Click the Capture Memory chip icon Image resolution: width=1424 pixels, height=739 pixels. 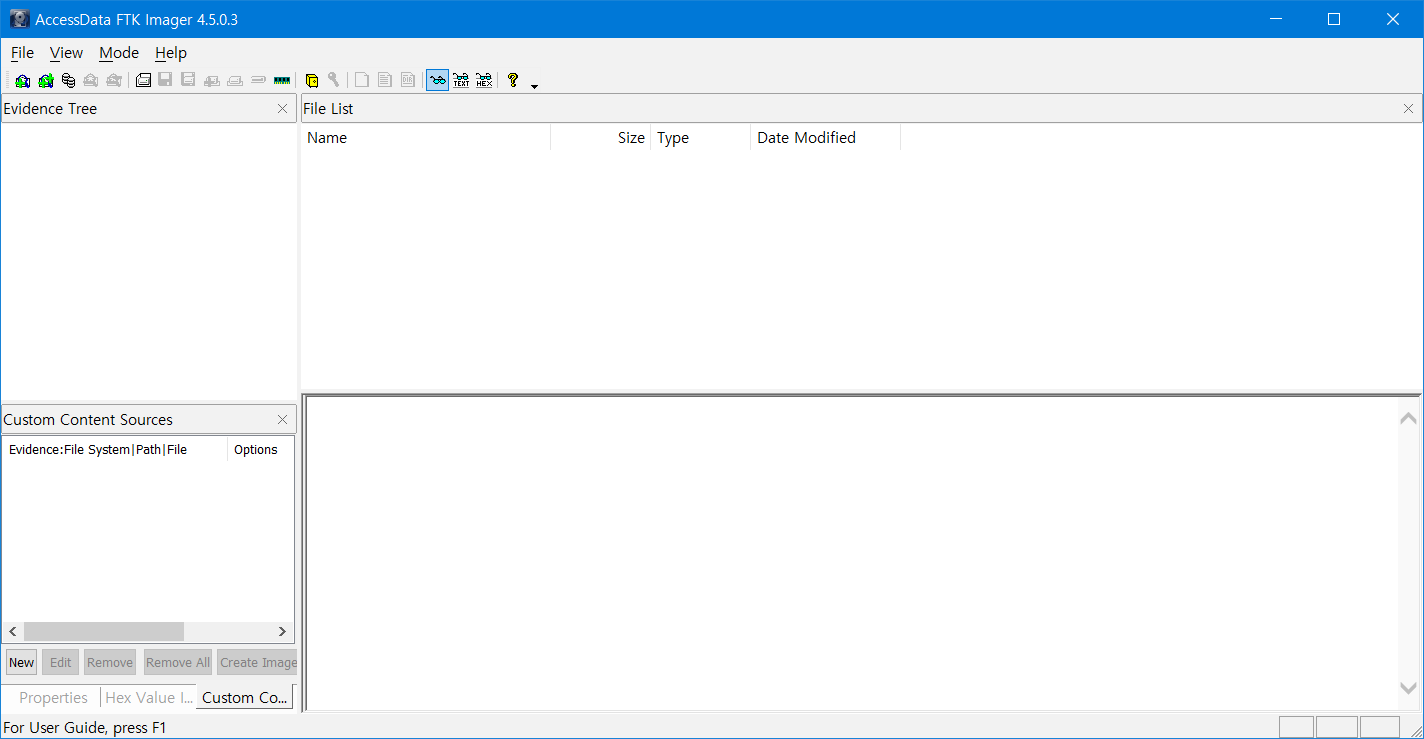click(x=282, y=81)
